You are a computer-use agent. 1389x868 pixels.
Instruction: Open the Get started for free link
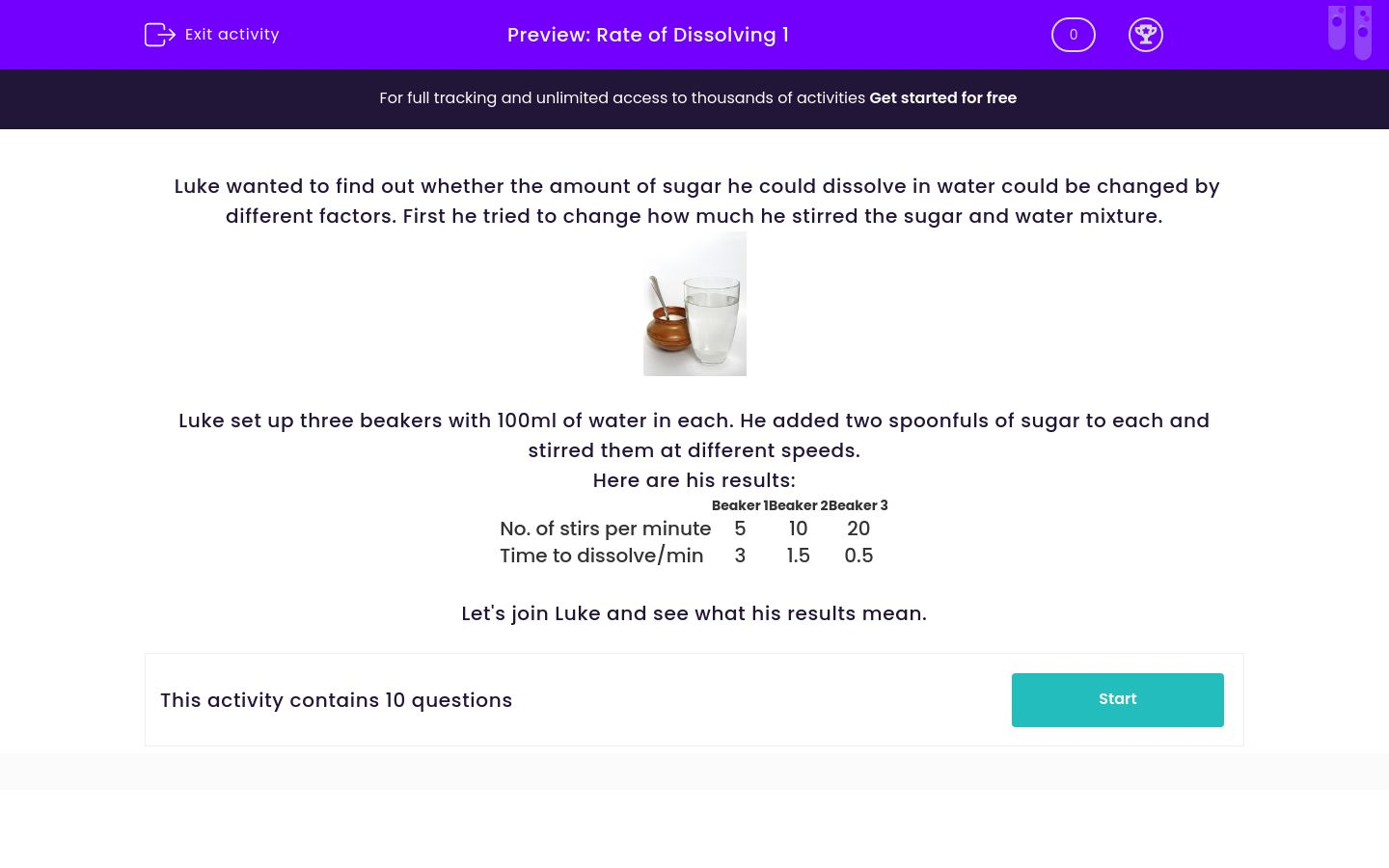tap(942, 98)
